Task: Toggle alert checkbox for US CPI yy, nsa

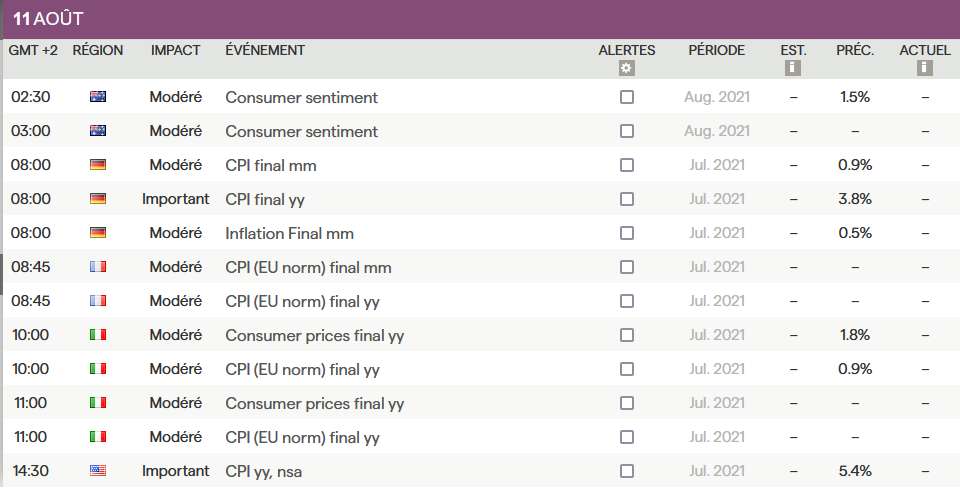Action: [627, 471]
